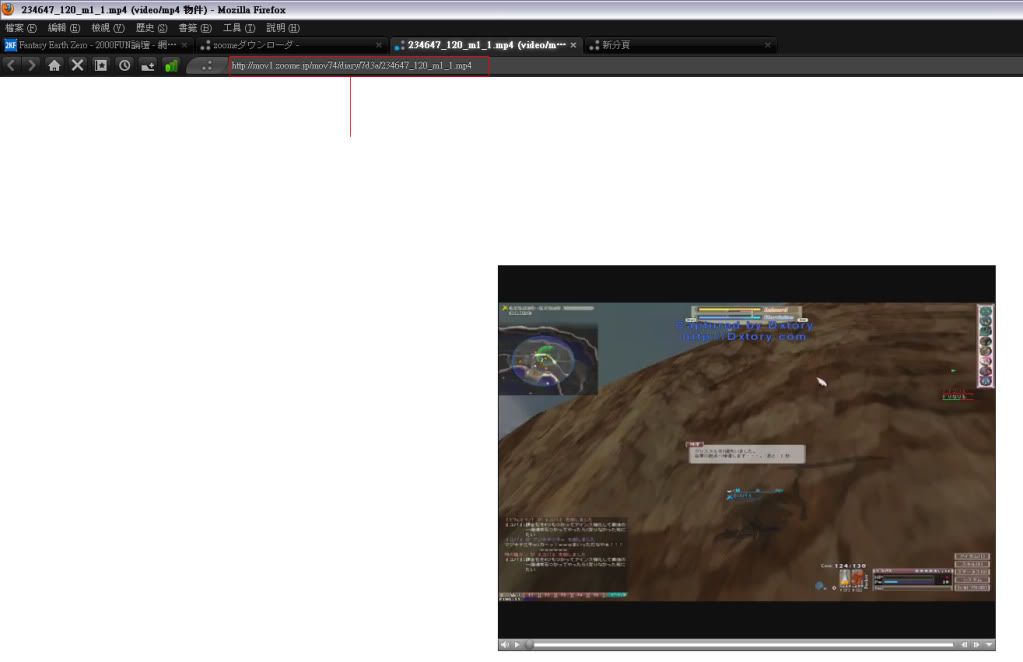Screen dimensions: 1023x662
Task: Close the 234647_120_m1_1.mp4 tab
Action: point(573,45)
